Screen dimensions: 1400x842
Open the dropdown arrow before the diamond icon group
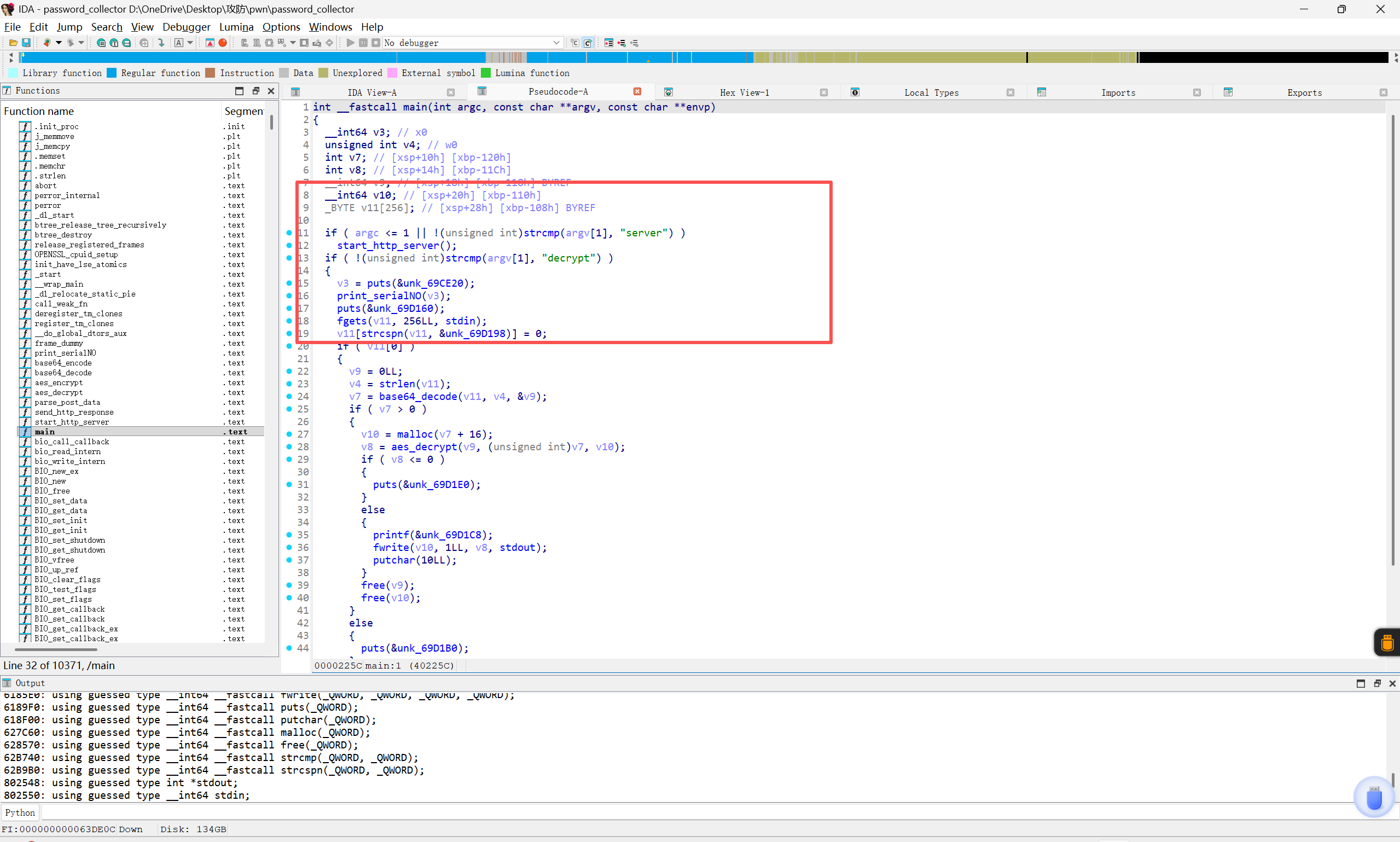tap(293, 43)
